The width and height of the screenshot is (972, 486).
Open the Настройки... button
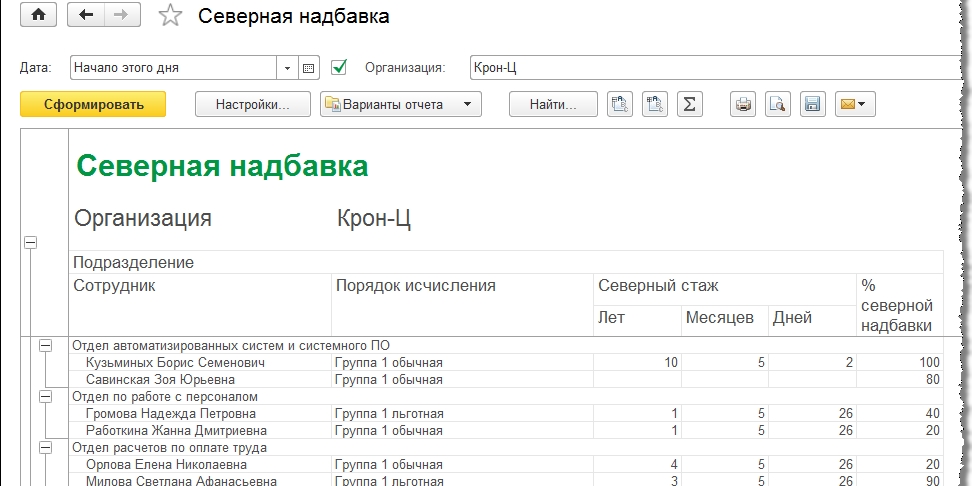(252, 104)
